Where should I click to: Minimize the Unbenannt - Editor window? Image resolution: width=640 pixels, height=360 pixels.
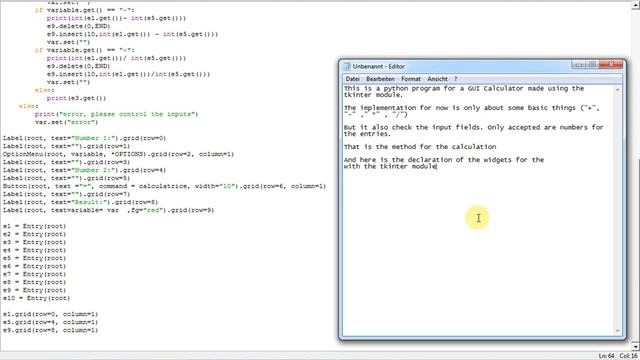pos(578,65)
